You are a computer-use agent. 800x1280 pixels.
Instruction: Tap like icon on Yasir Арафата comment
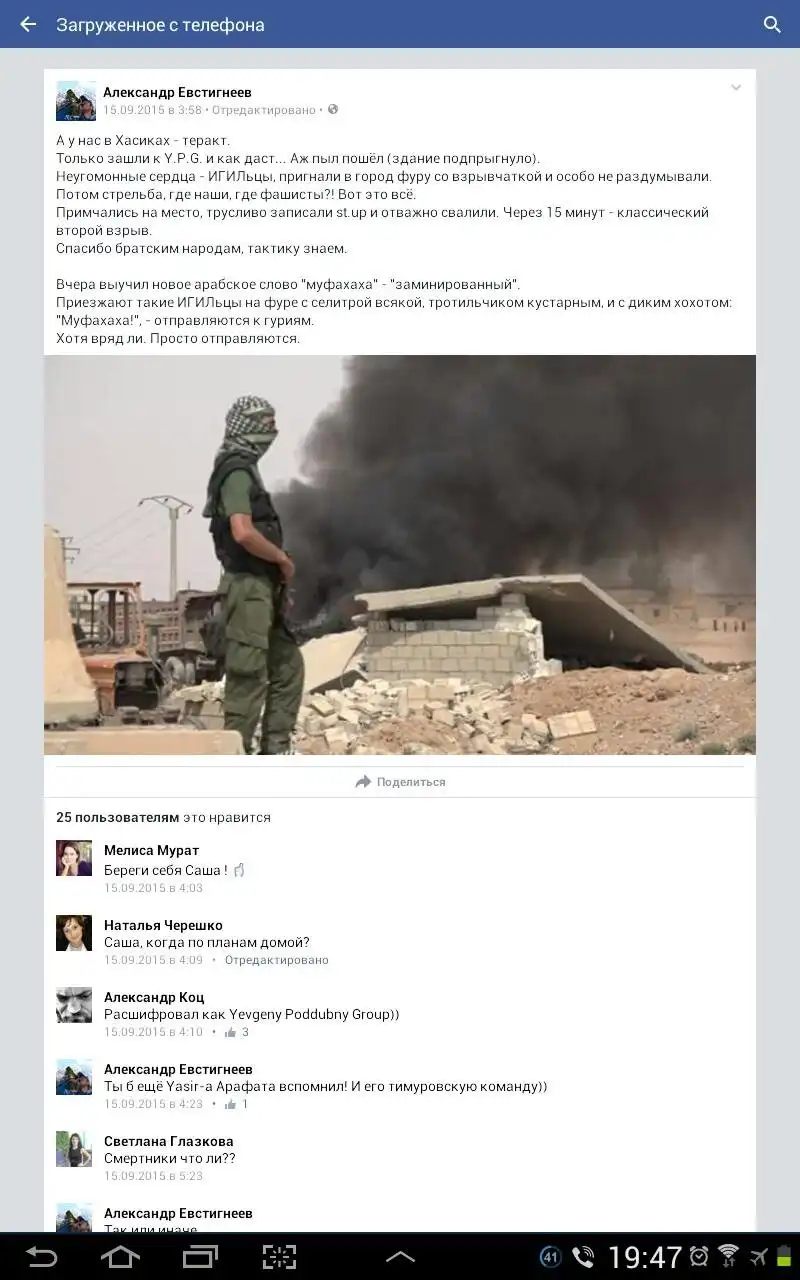(x=231, y=1104)
